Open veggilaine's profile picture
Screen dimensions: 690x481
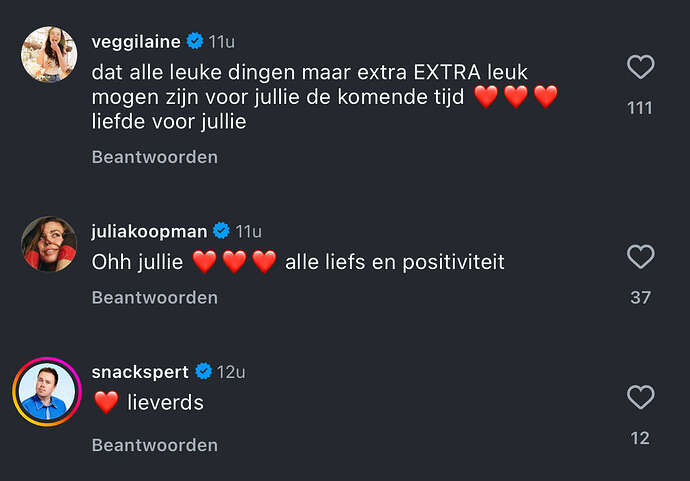pyautogui.click(x=49, y=54)
